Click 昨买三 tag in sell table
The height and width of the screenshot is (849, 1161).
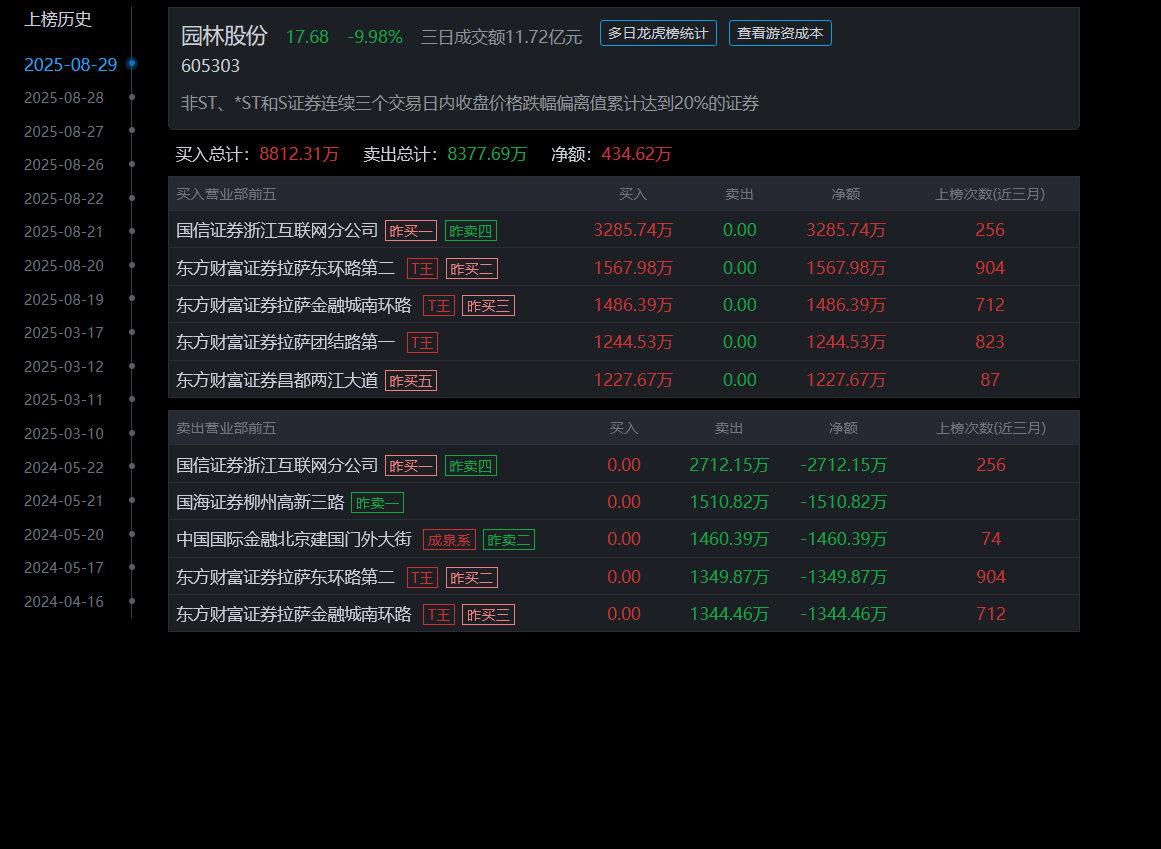(x=488, y=615)
